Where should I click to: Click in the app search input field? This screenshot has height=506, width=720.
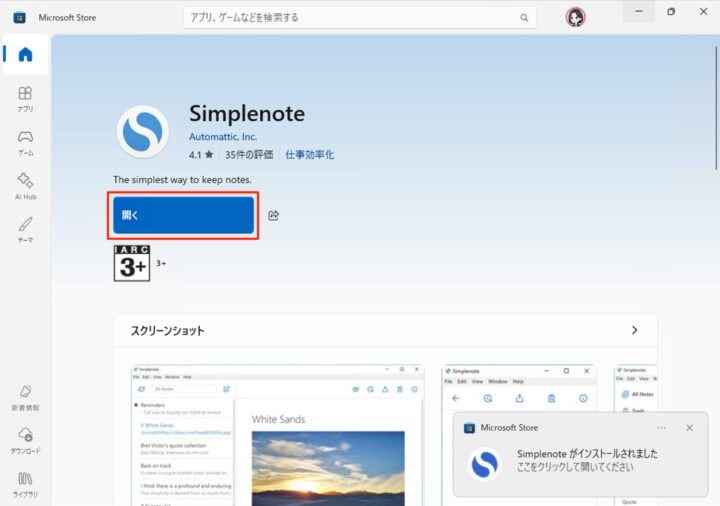coord(350,17)
